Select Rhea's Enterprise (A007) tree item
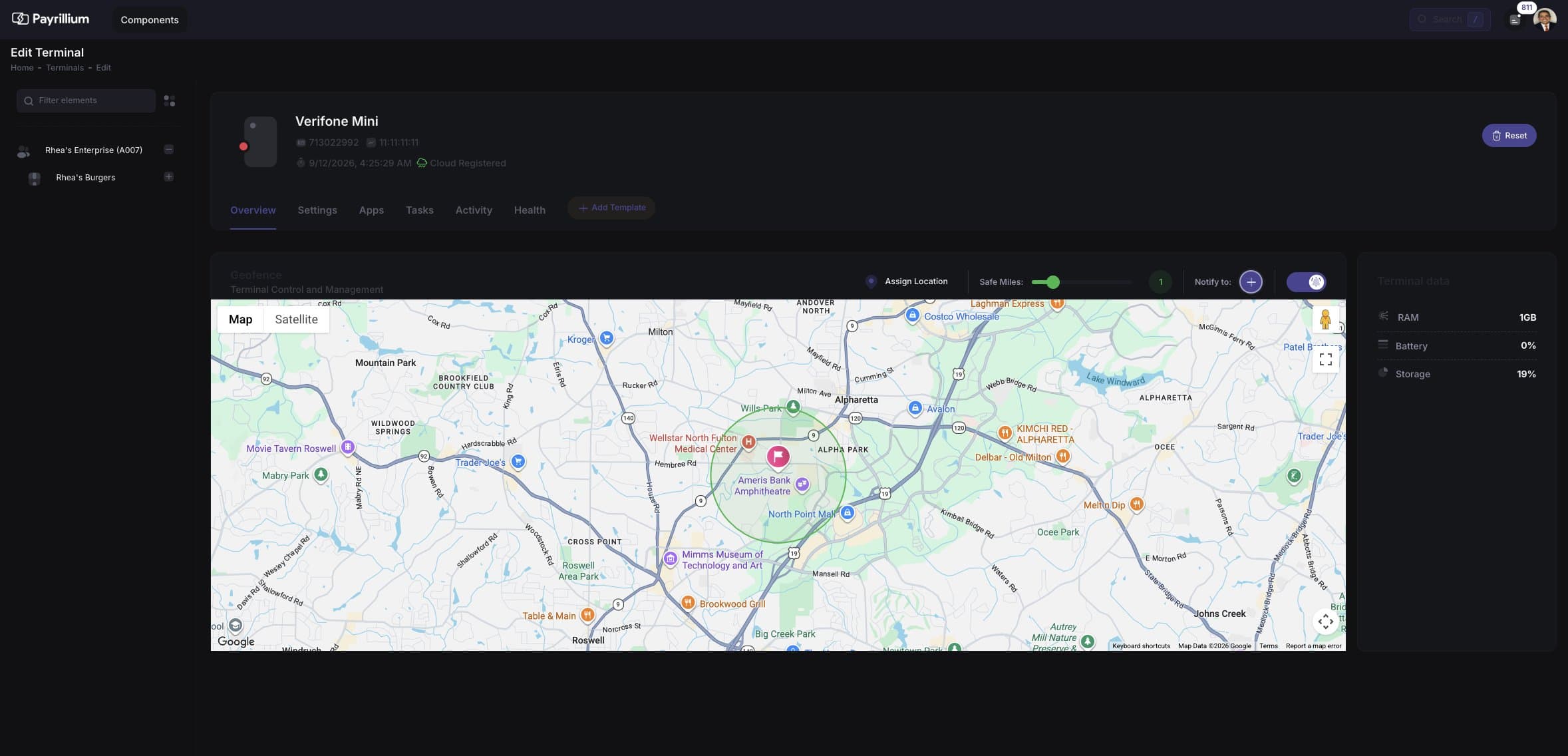The image size is (1568, 756). [x=94, y=150]
